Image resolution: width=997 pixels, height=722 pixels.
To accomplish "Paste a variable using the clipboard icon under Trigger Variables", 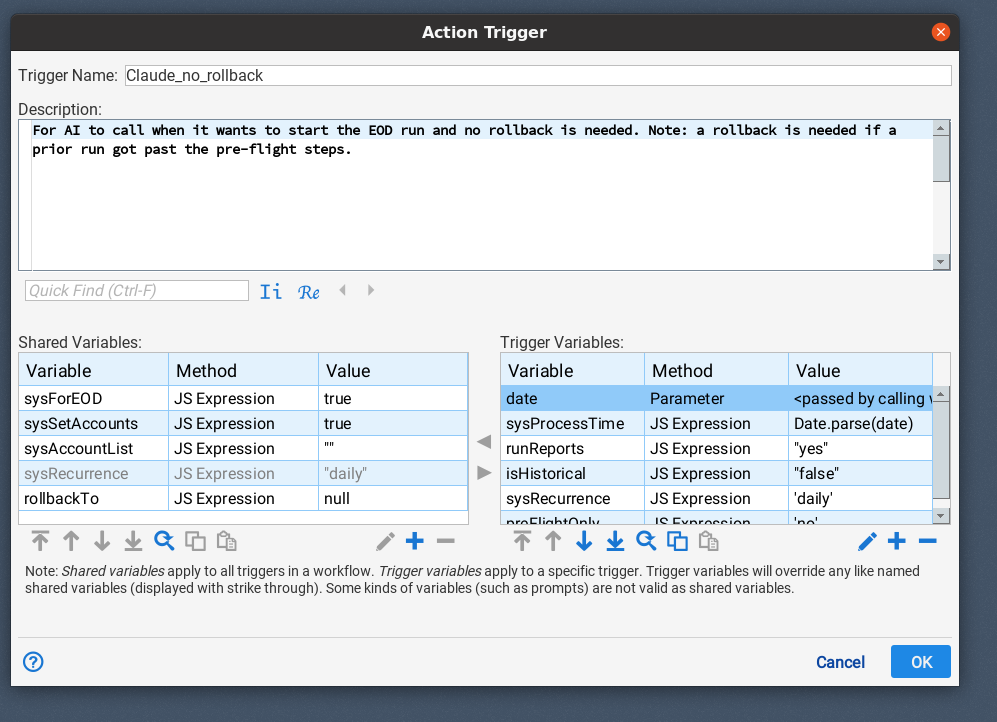I will click(707, 541).
